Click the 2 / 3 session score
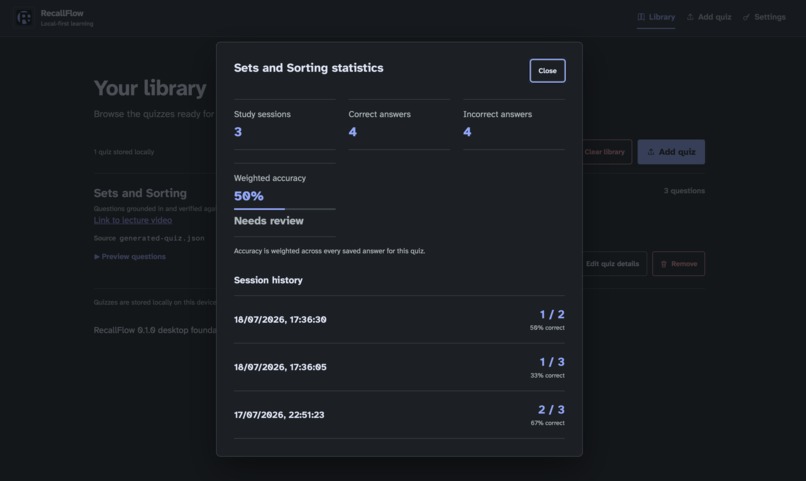This screenshot has width=806, height=481. coord(551,410)
